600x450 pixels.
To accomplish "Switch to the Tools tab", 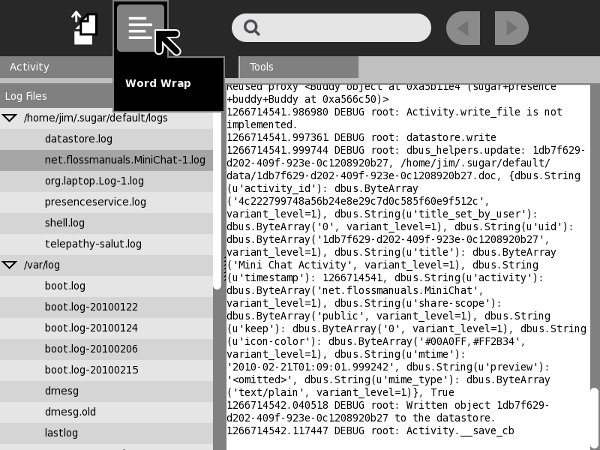I will (262, 67).
